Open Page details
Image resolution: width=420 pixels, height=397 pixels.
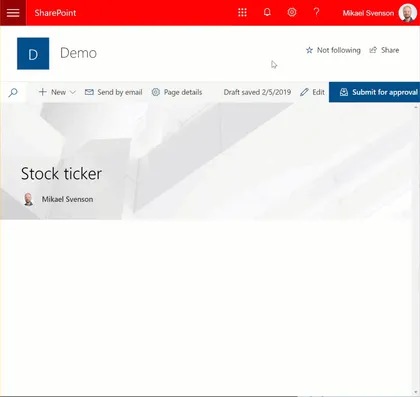click(177, 92)
